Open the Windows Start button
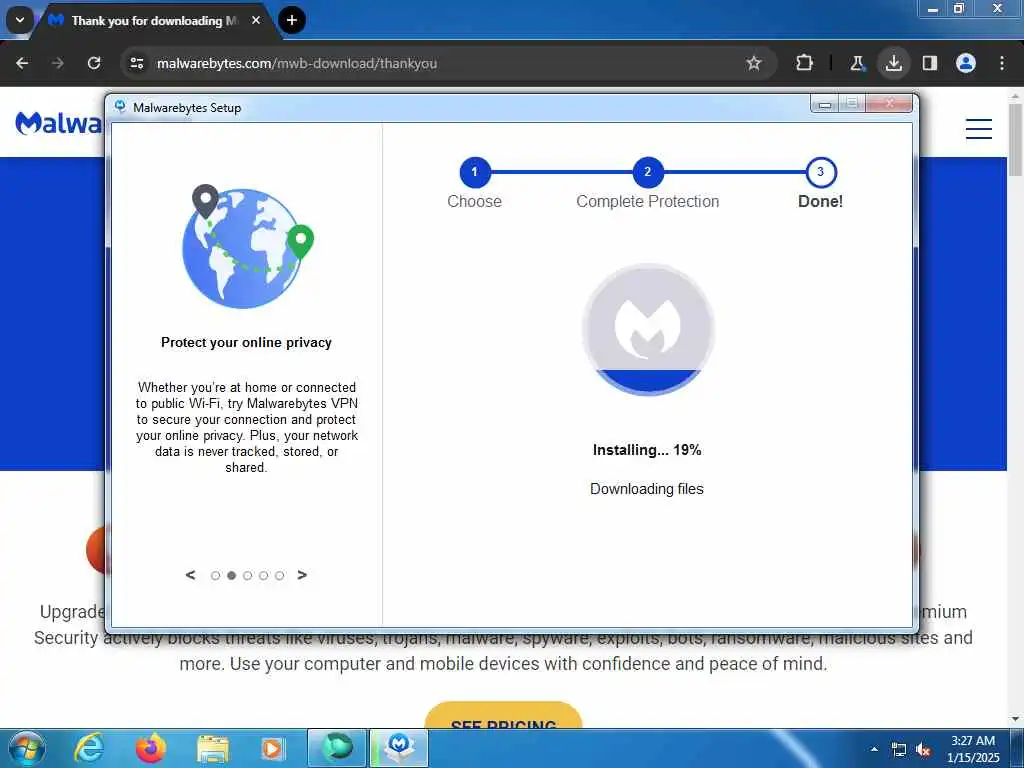This screenshot has width=1024, height=768. point(26,748)
